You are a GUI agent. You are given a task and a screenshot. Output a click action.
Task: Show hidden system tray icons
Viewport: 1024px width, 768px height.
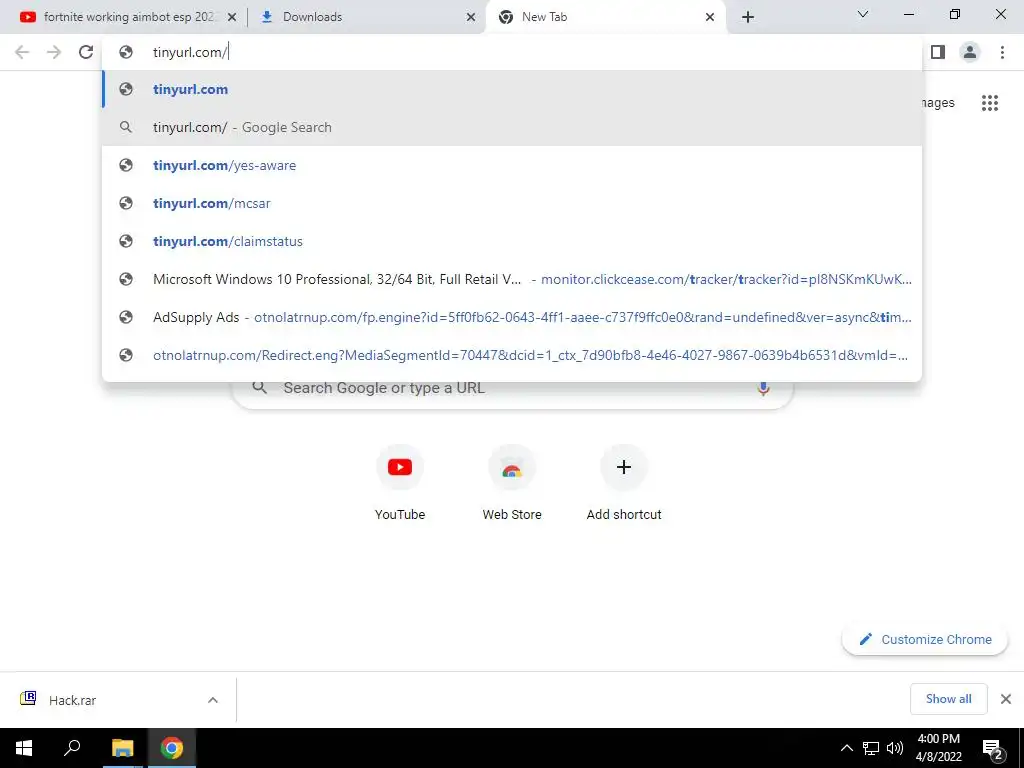846,748
